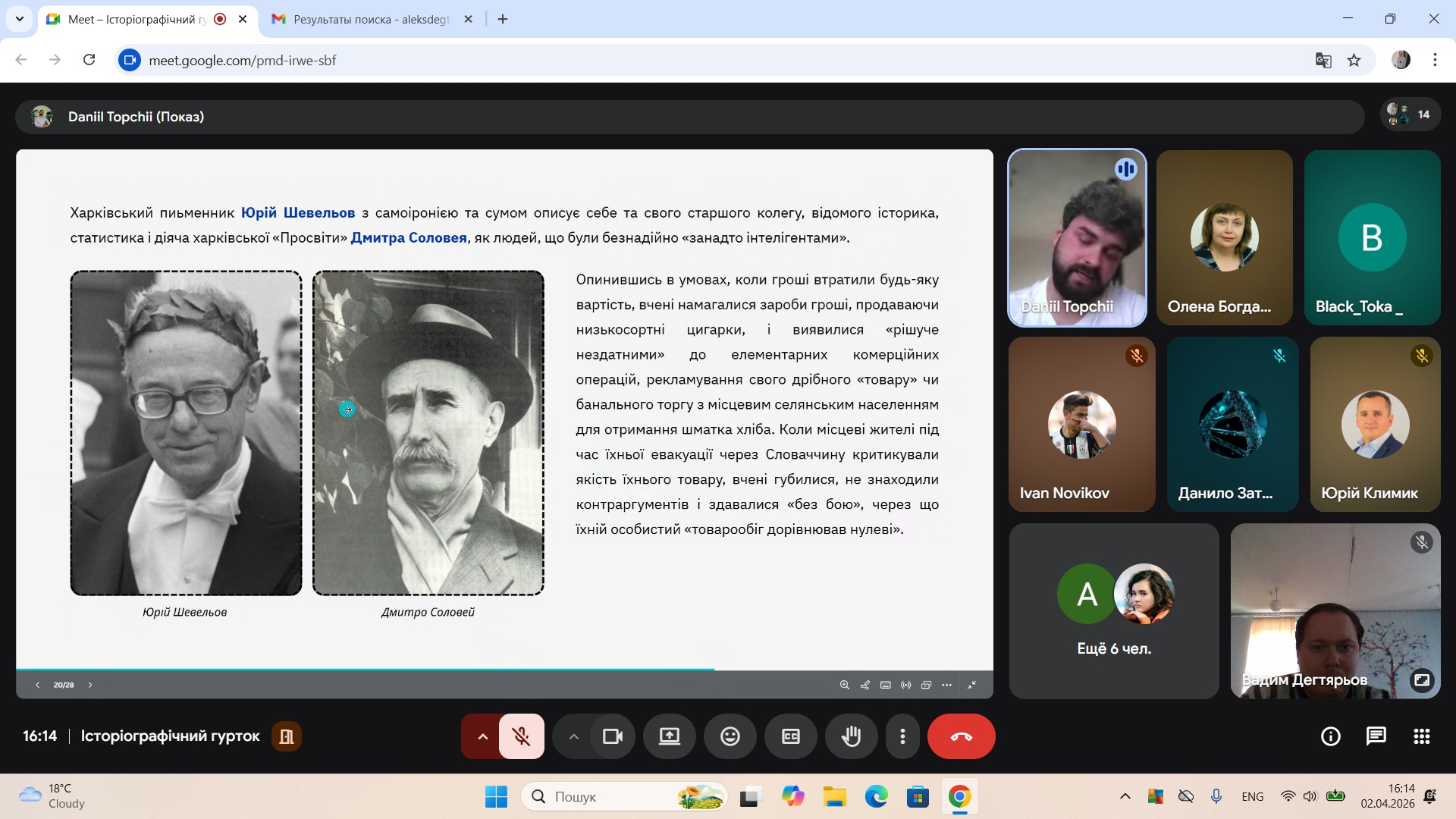Open more options three-dot menu
Image resolution: width=1456 pixels, height=819 pixels.
[x=902, y=736]
